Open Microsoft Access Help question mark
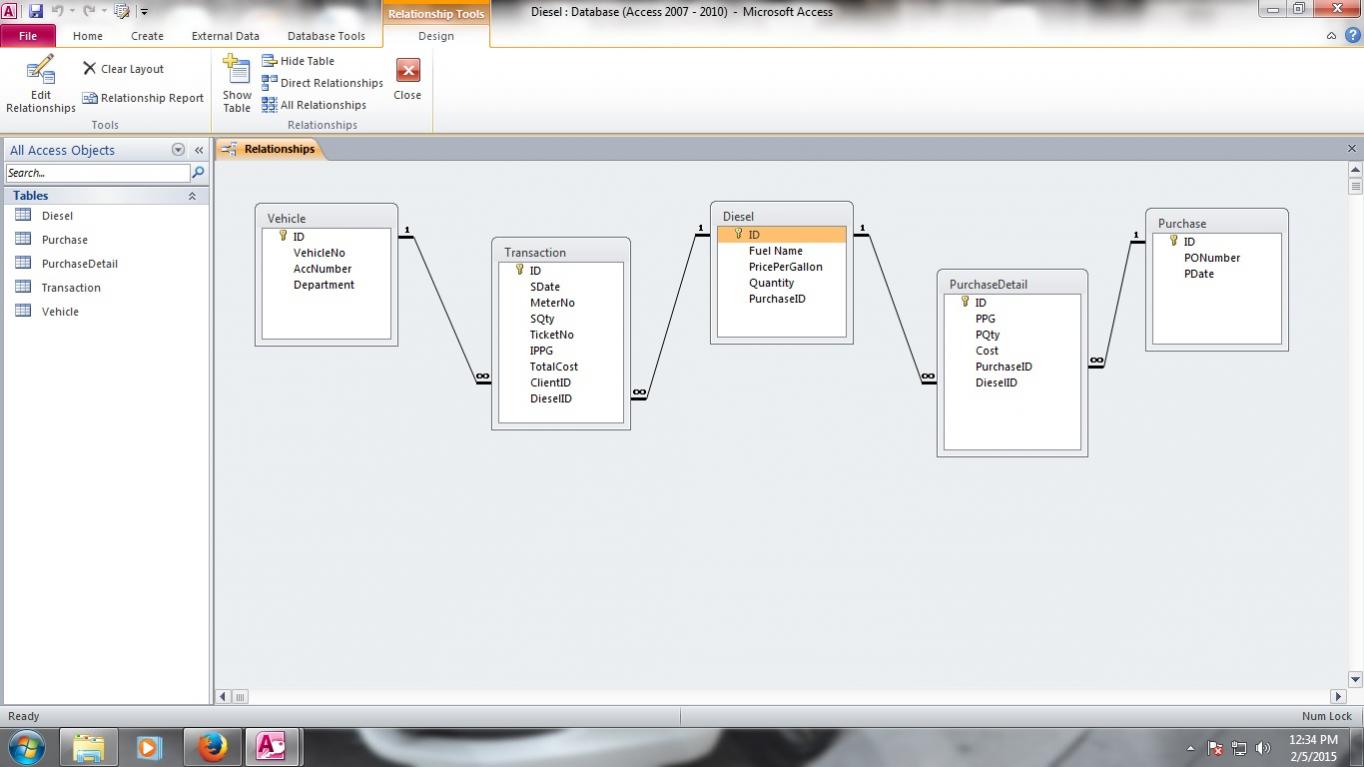1364x767 pixels. pyautogui.click(x=1353, y=35)
